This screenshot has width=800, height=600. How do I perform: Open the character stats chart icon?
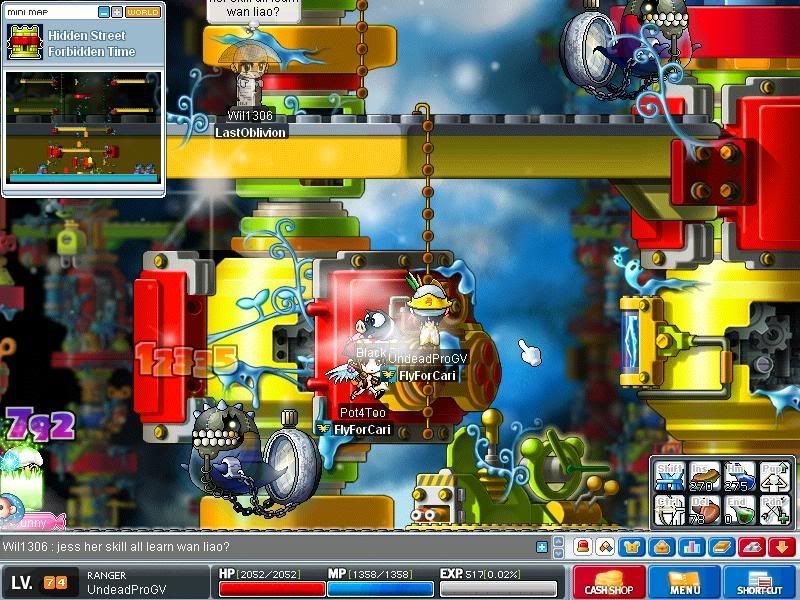691,547
